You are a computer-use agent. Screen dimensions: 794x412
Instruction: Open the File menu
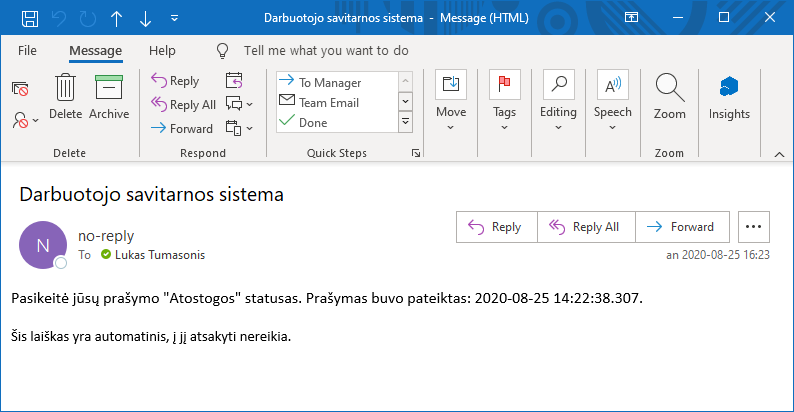click(28, 50)
